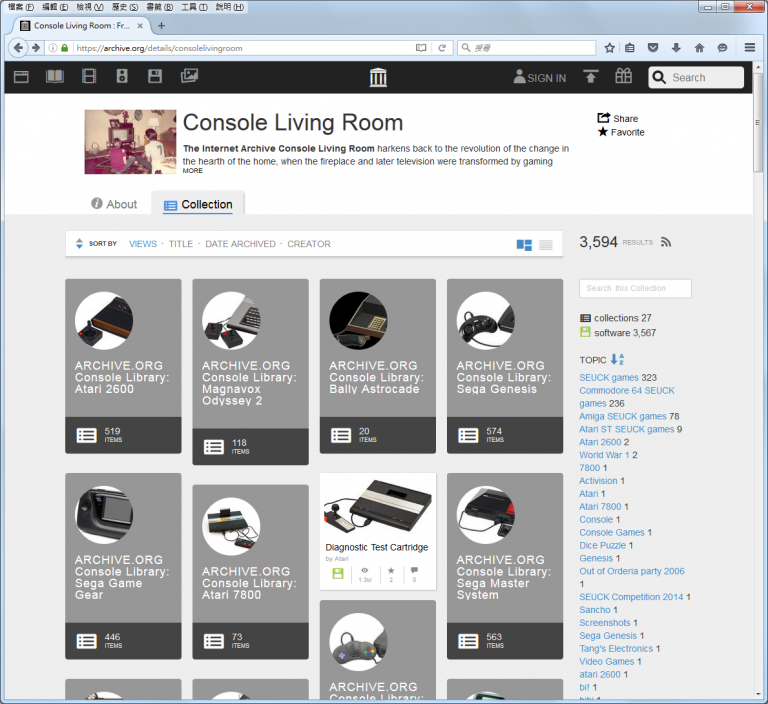Open the Sega Master System library tile
The width and height of the screenshot is (768, 704).
[505, 566]
